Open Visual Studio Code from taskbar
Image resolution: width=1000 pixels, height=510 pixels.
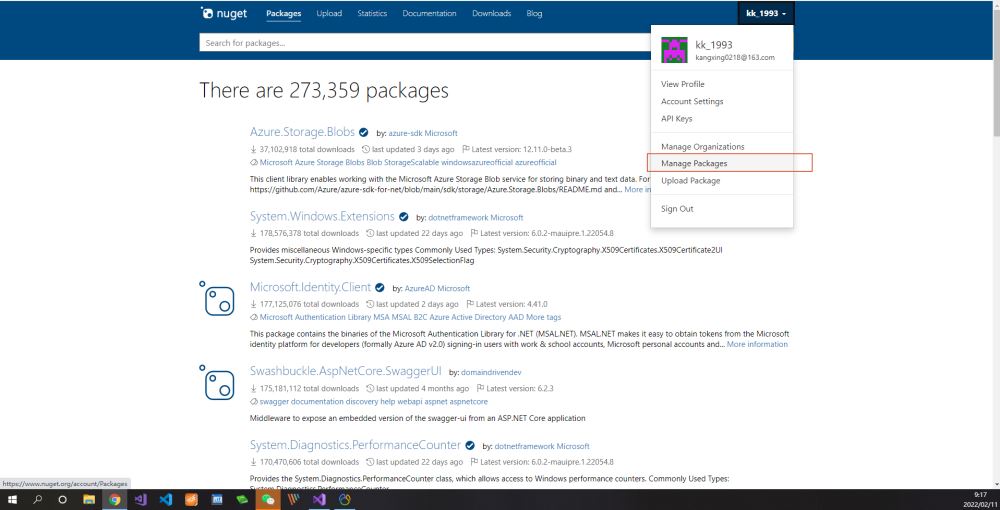point(166,500)
